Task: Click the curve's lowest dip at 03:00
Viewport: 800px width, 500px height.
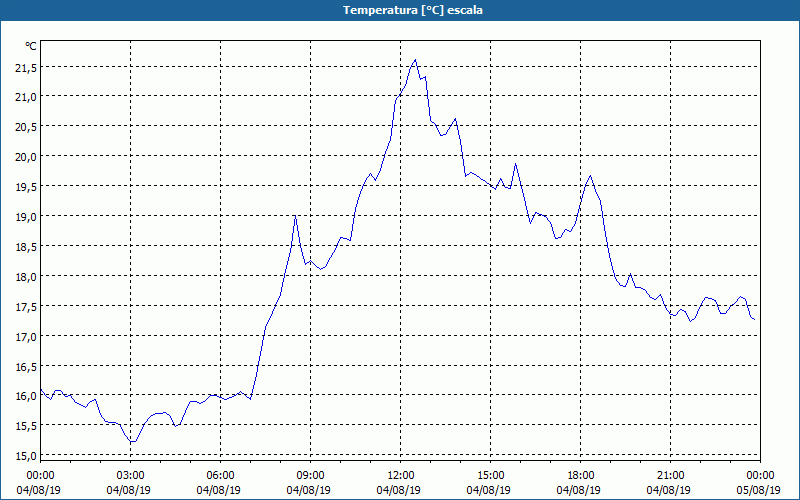Action: point(133,441)
